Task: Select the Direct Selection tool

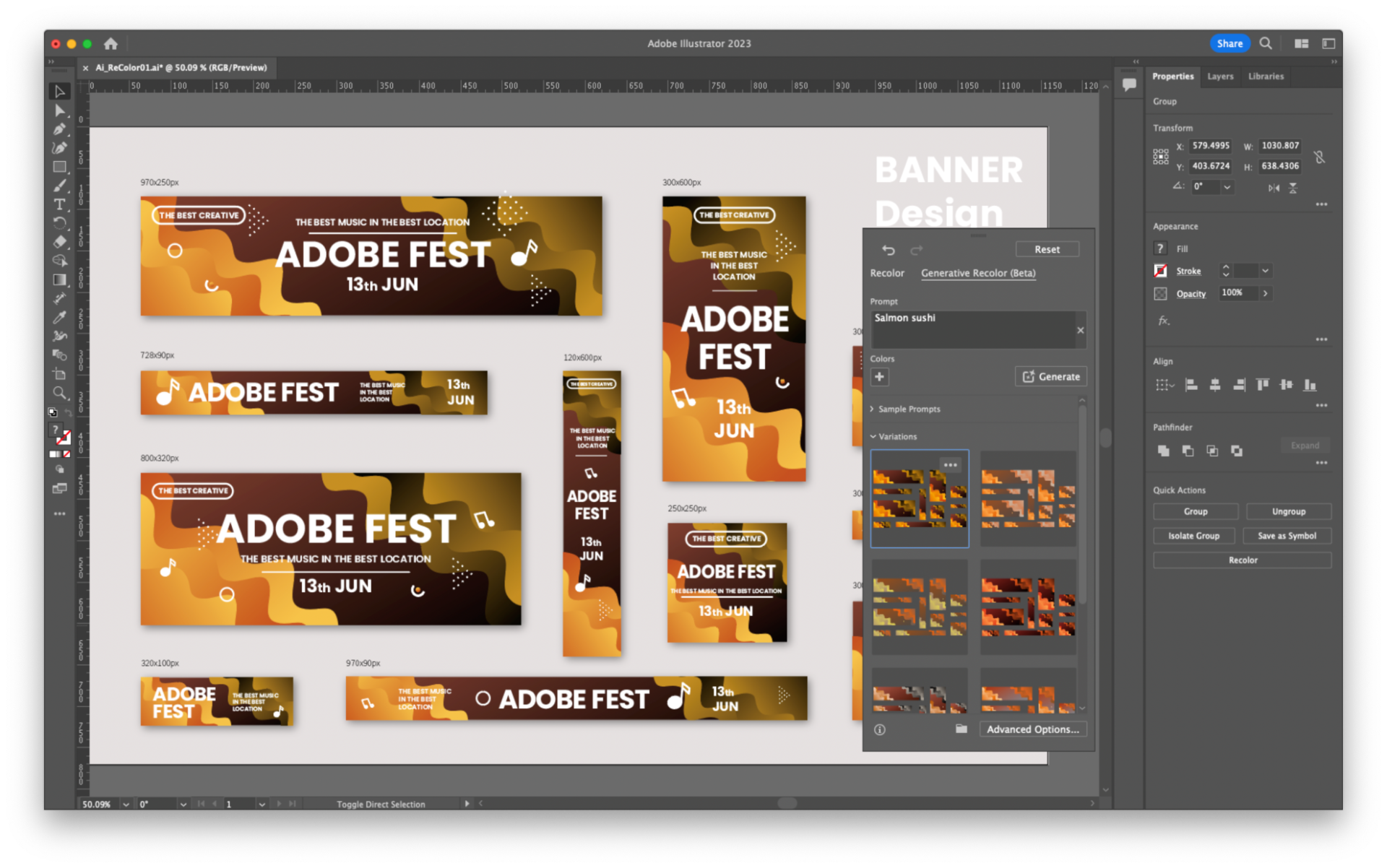Action: [60, 110]
